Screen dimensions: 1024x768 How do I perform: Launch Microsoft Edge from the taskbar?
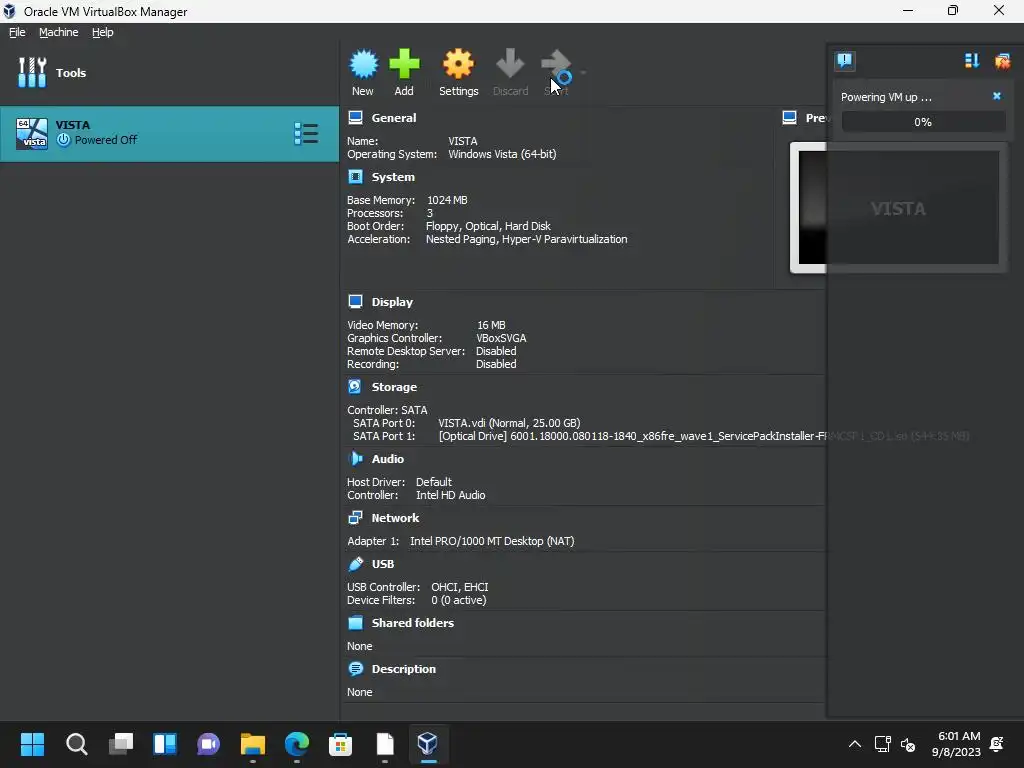[x=296, y=744]
